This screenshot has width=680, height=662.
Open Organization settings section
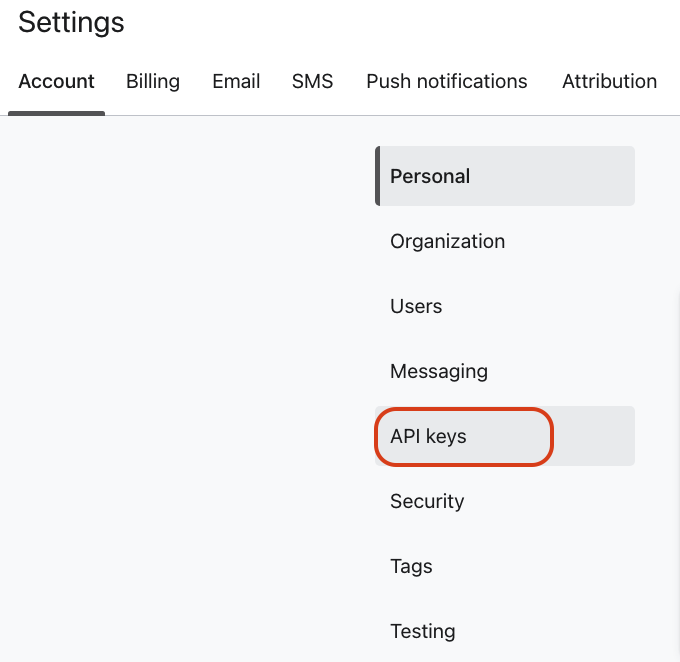(447, 241)
